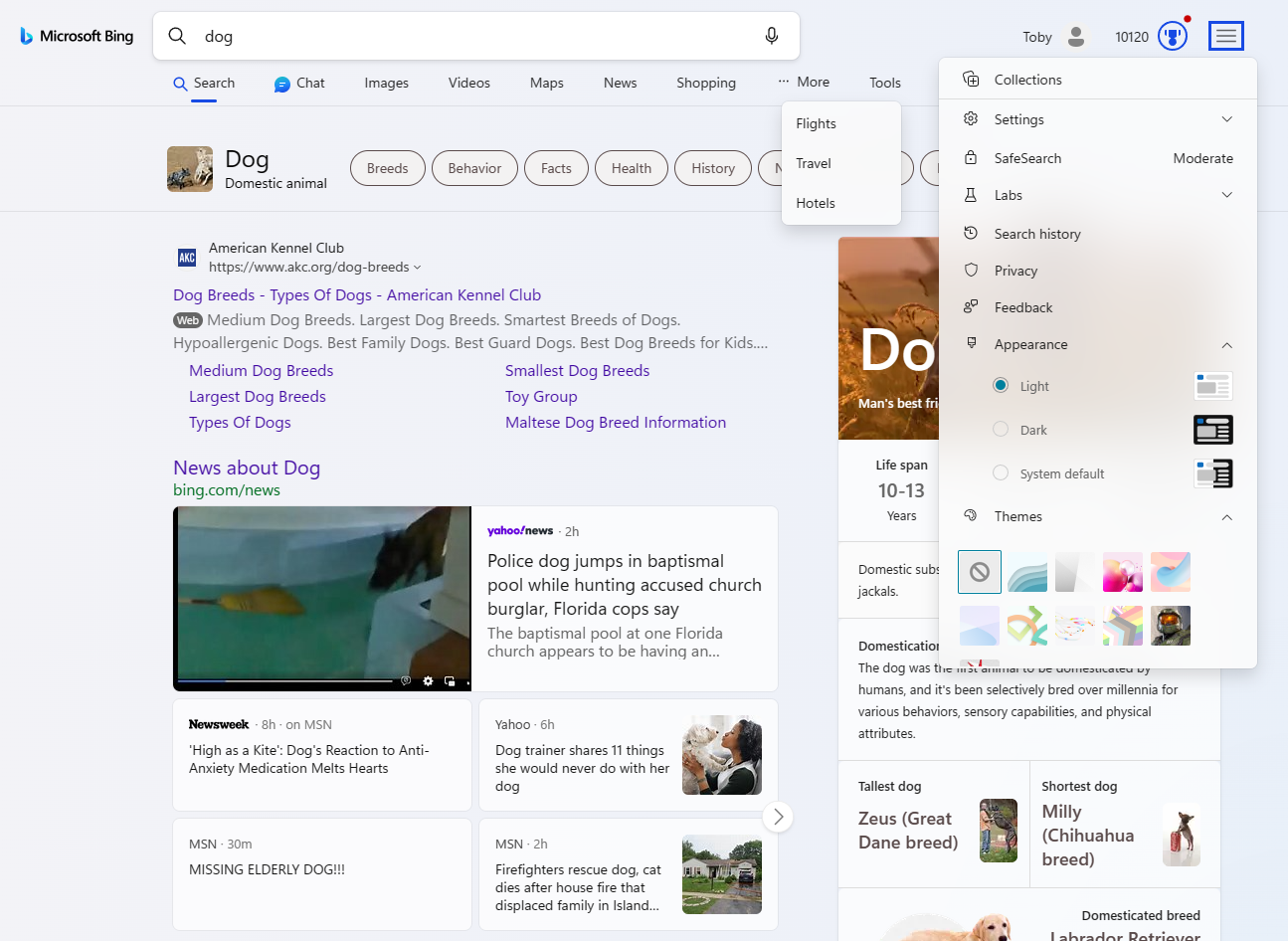Viewport: 1288px width, 941px height.
Task: Switch to the Videos tab
Action: click(x=469, y=84)
